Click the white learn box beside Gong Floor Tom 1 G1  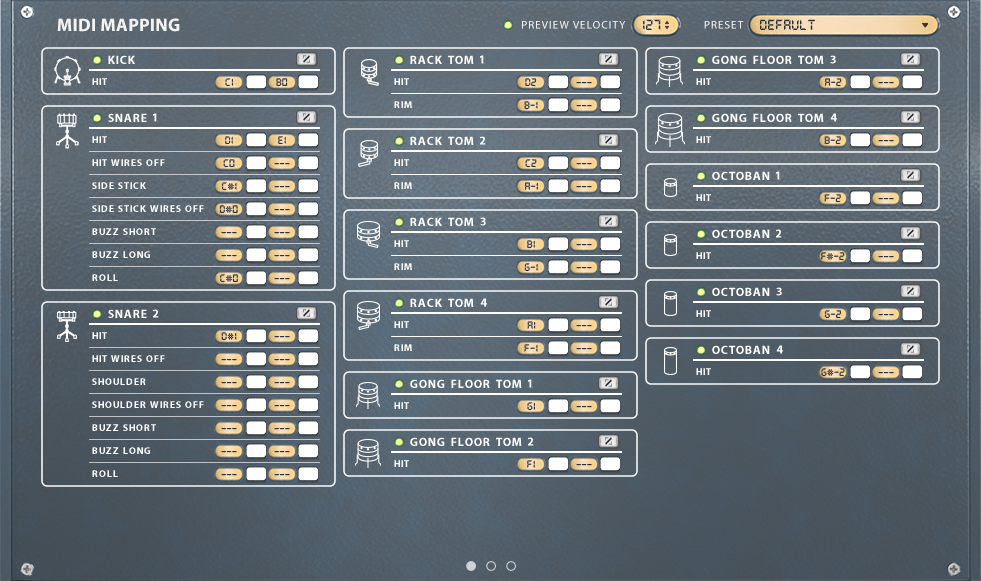(x=558, y=406)
